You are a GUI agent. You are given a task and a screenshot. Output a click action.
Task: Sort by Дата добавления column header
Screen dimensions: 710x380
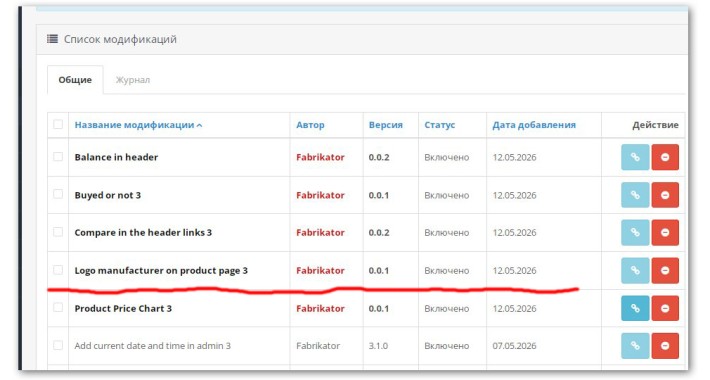coord(534,125)
